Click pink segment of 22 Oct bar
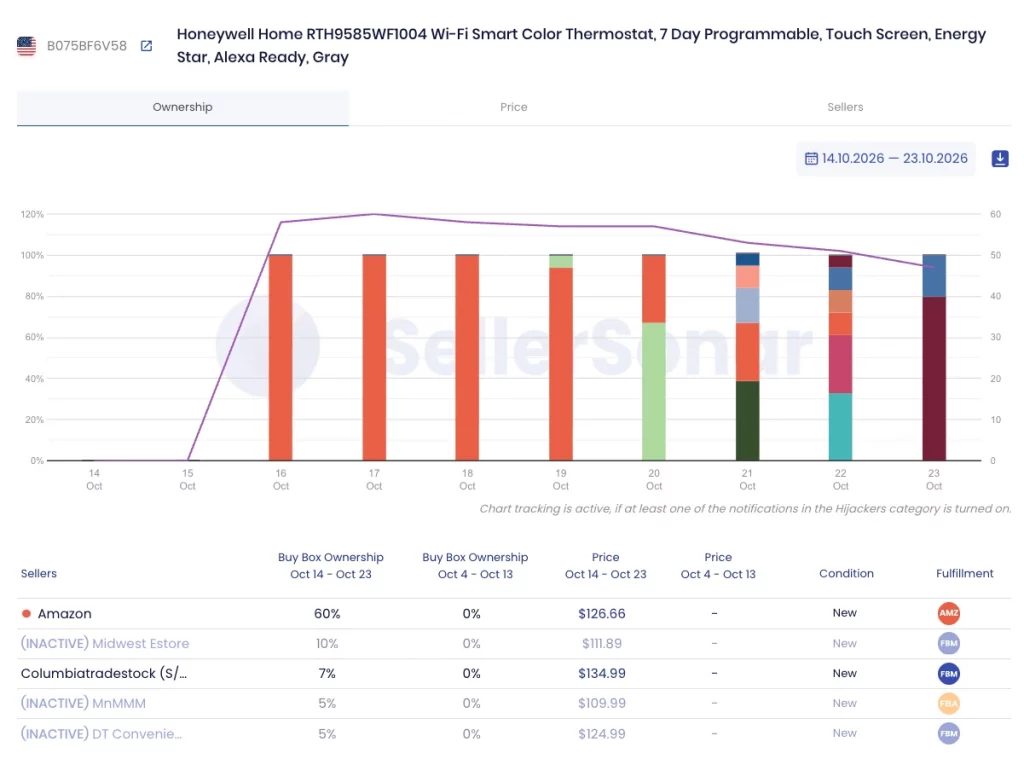 [x=840, y=364]
